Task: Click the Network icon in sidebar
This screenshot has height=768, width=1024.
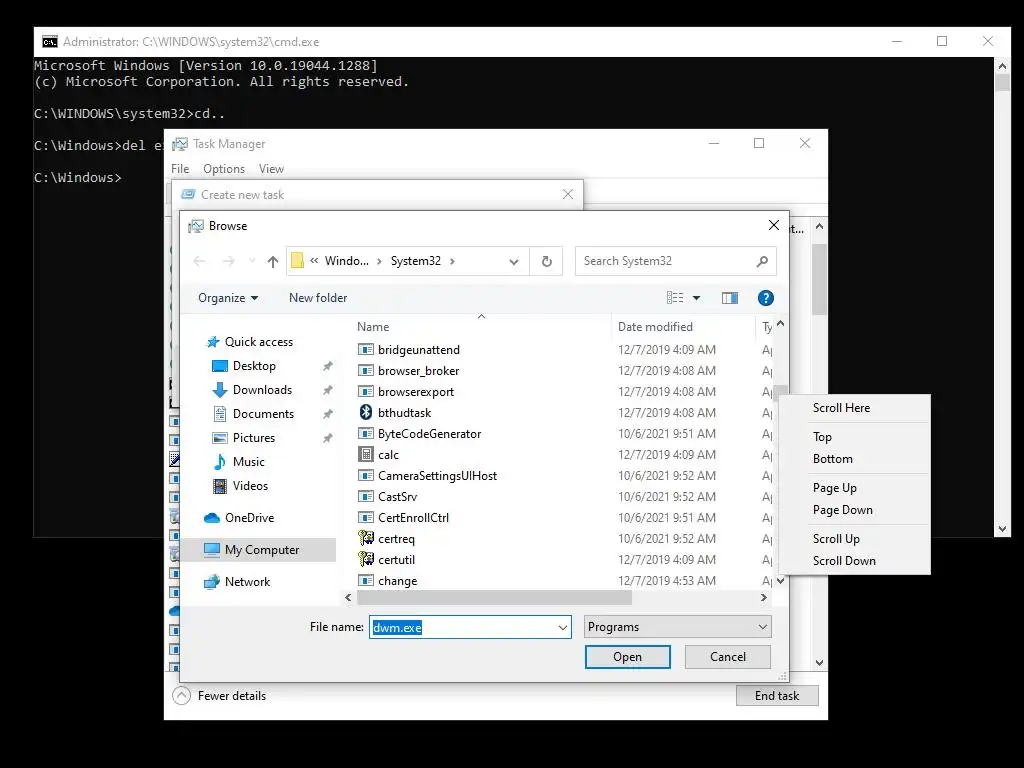Action: (212, 582)
